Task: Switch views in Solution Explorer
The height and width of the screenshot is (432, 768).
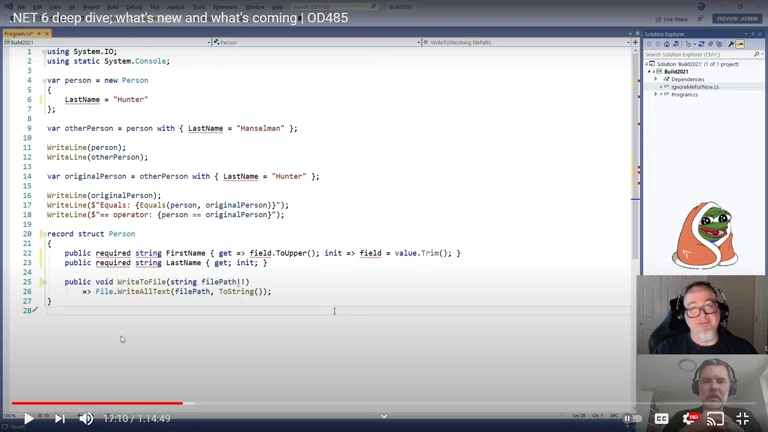Action: click(x=676, y=44)
